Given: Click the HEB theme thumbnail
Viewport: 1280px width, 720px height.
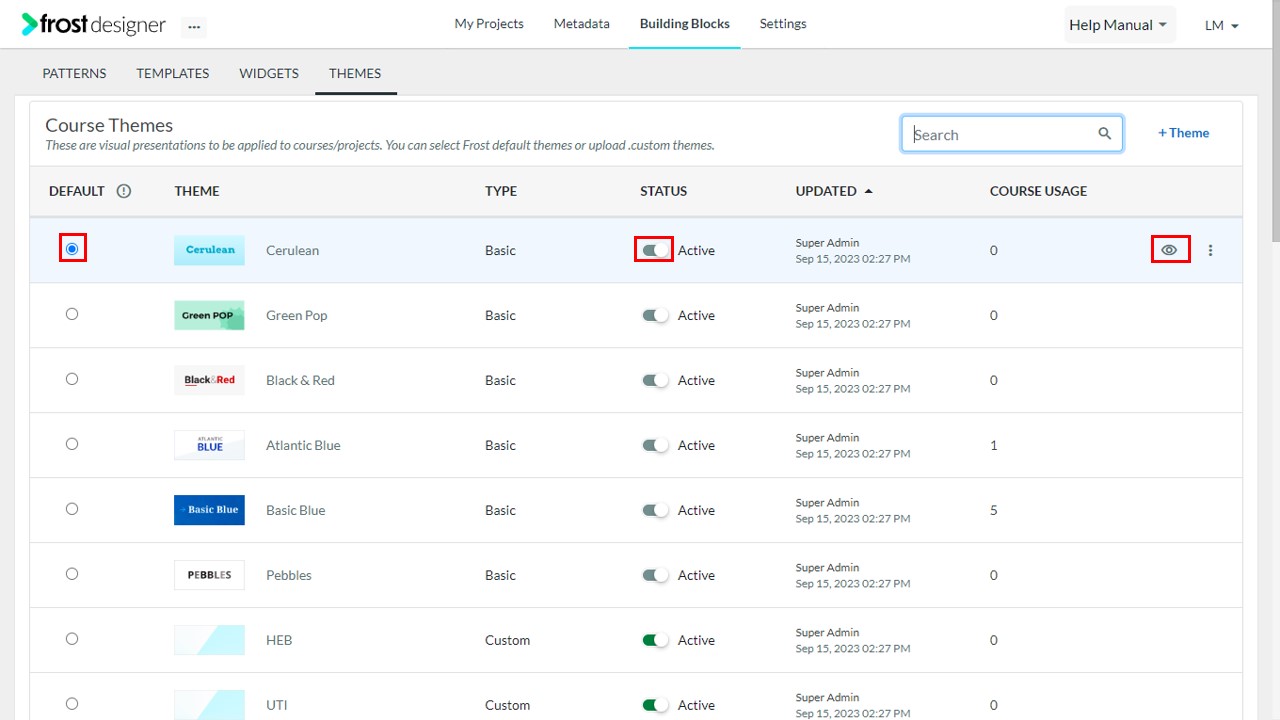Looking at the screenshot, I should pyautogui.click(x=209, y=640).
